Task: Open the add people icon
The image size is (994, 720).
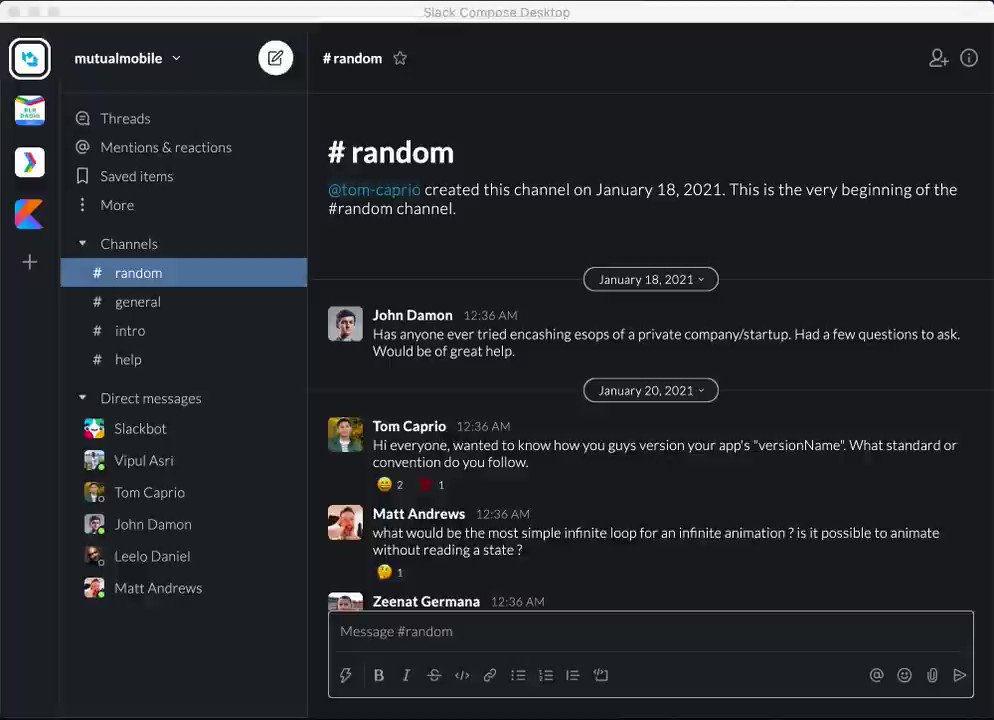Action: [x=939, y=58]
